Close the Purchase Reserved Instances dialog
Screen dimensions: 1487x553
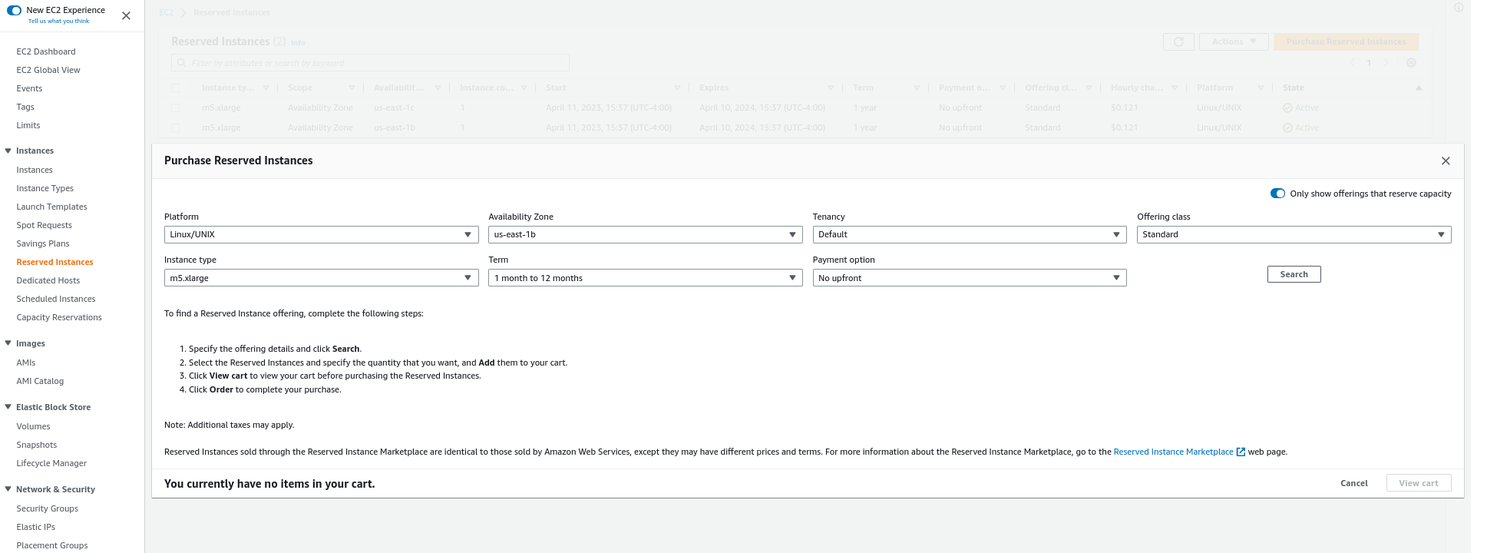tap(1445, 161)
